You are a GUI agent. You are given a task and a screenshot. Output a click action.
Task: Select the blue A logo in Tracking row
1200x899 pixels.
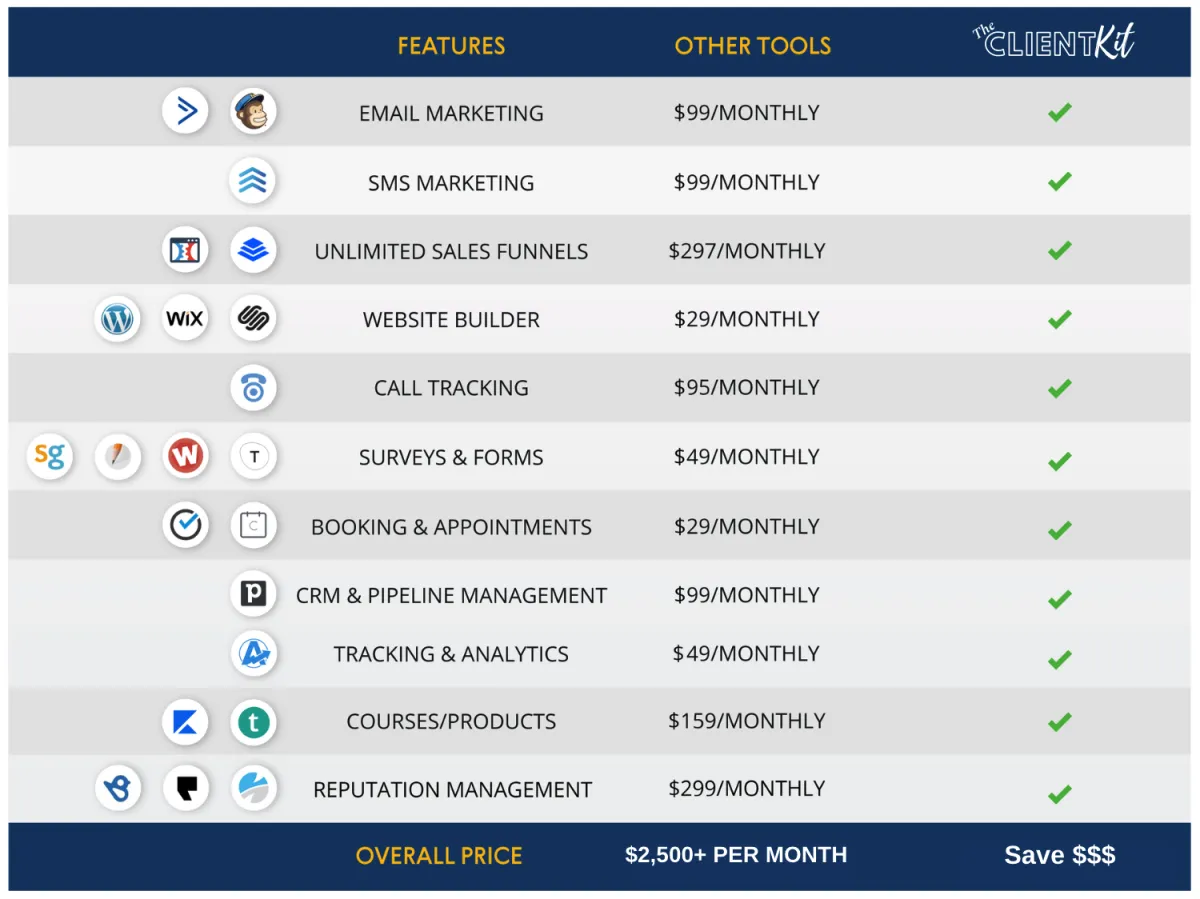[253, 653]
